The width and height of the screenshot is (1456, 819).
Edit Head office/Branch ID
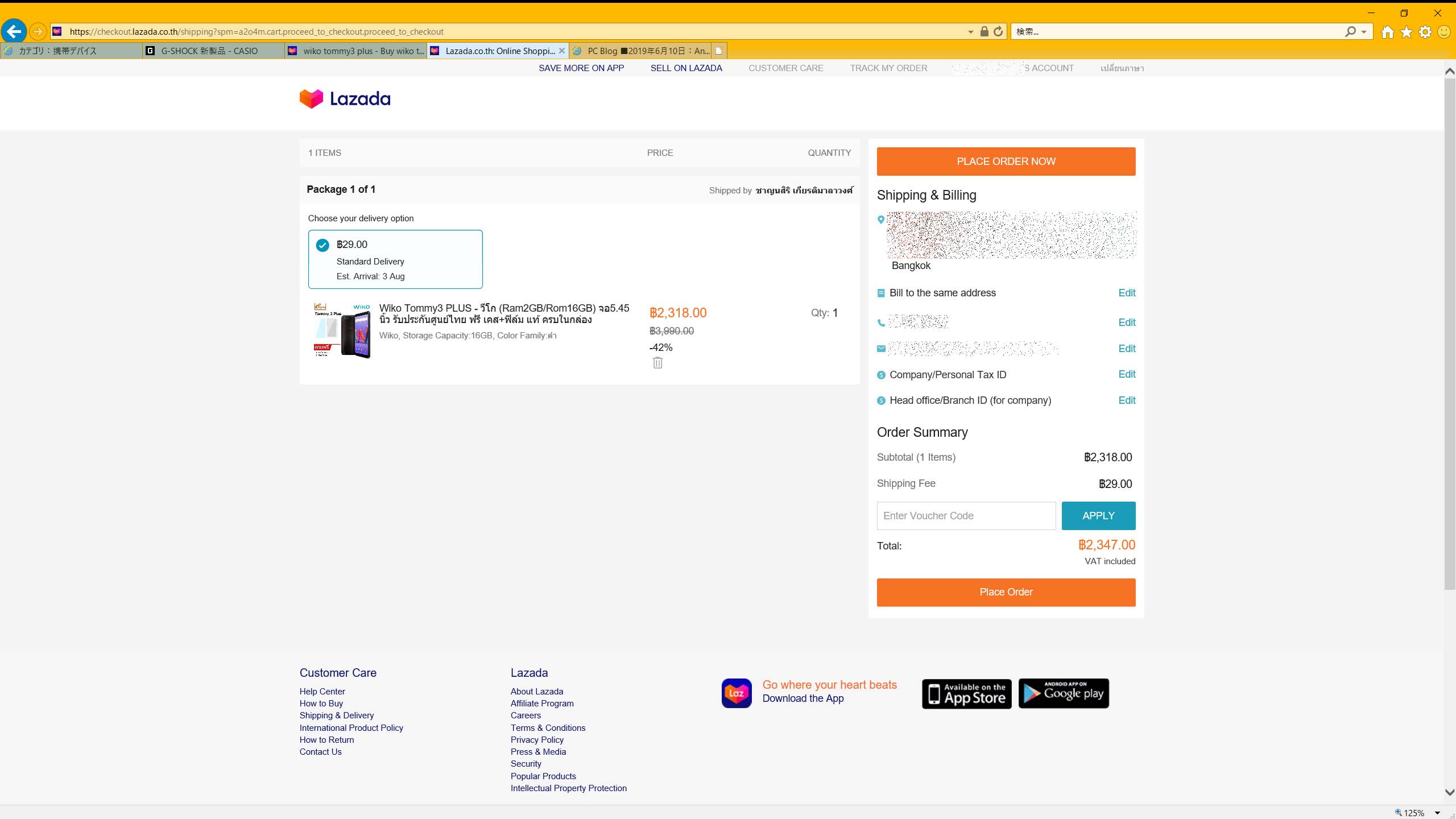click(x=1126, y=400)
